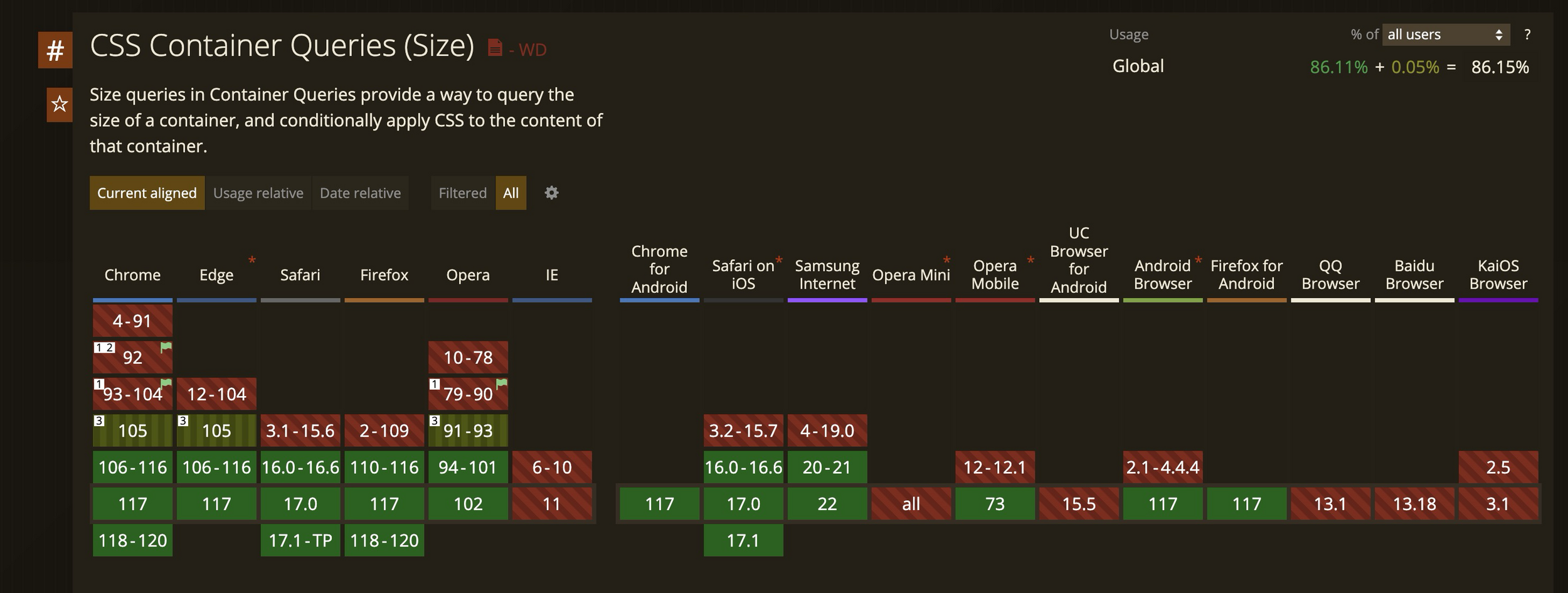The image size is (1568, 593).
Task: Select Firefox 2-109 cell
Action: (x=384, y=430)
